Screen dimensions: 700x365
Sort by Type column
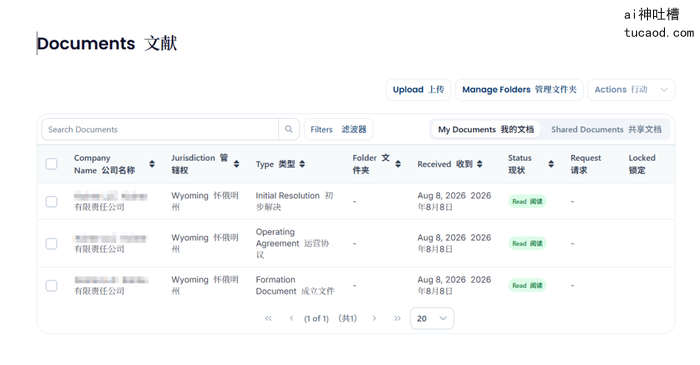point(302,164)
